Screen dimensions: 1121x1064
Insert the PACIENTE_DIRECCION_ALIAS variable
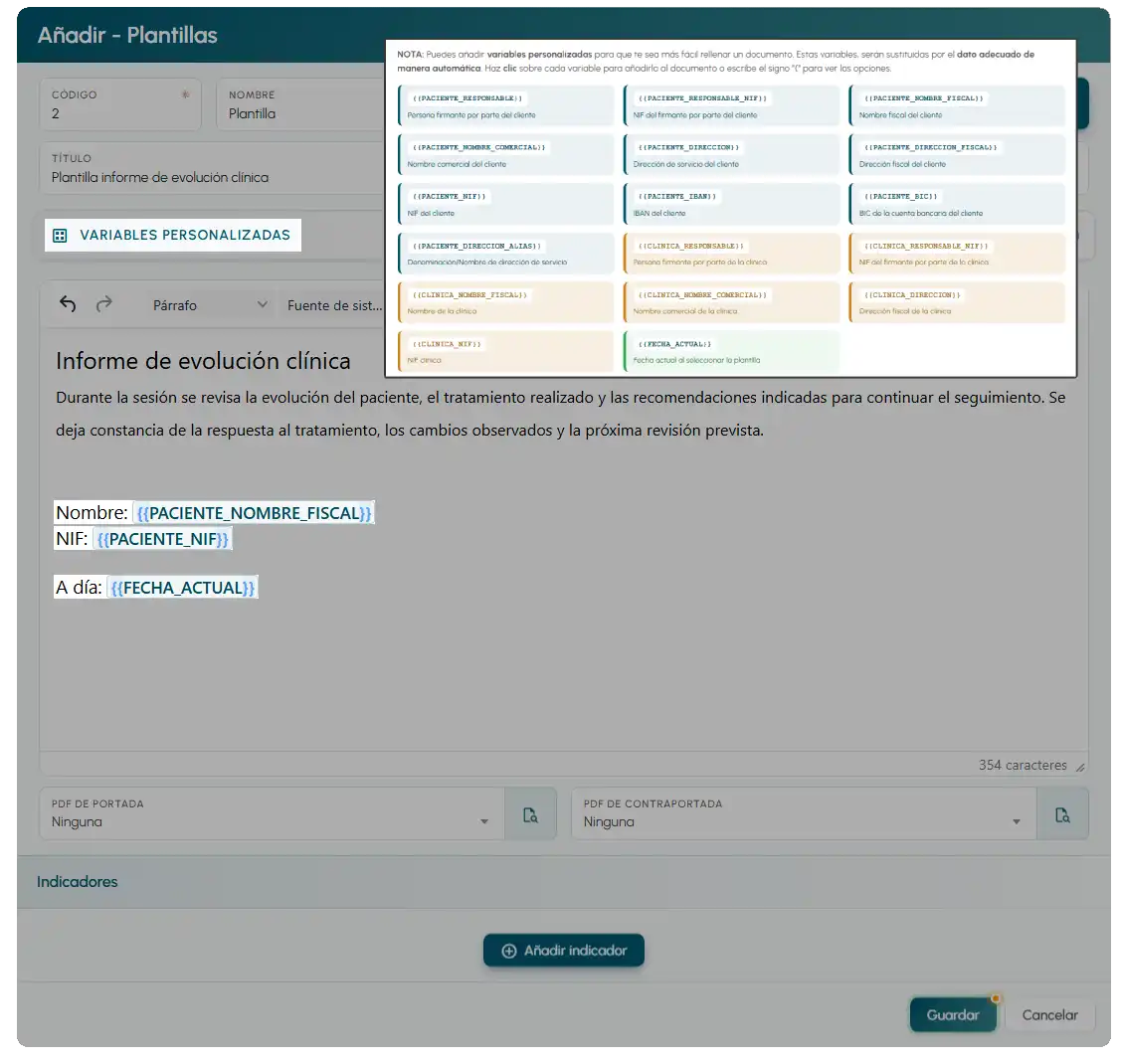(505, 254)
